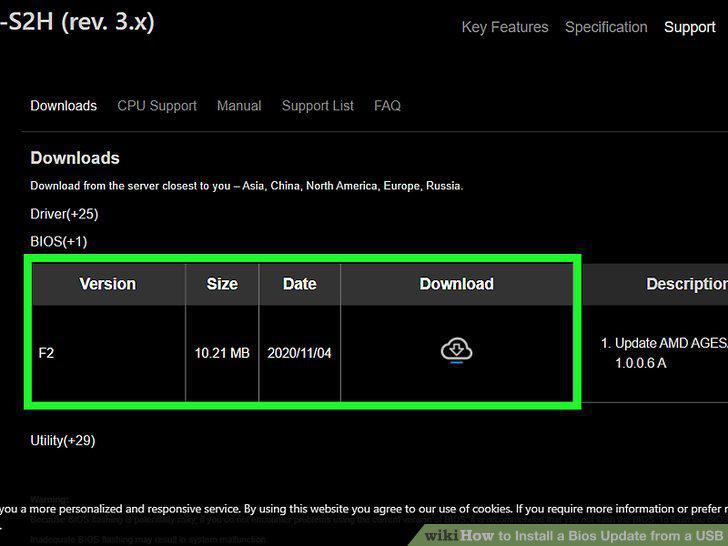This screenshot has height=546, width=728.
Task: Switch to the Specification tab
Action: click(606, 27)
